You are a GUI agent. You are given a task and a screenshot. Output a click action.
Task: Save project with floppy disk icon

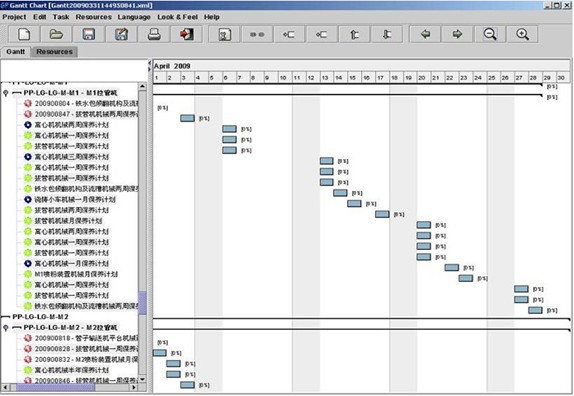[89, 34]
